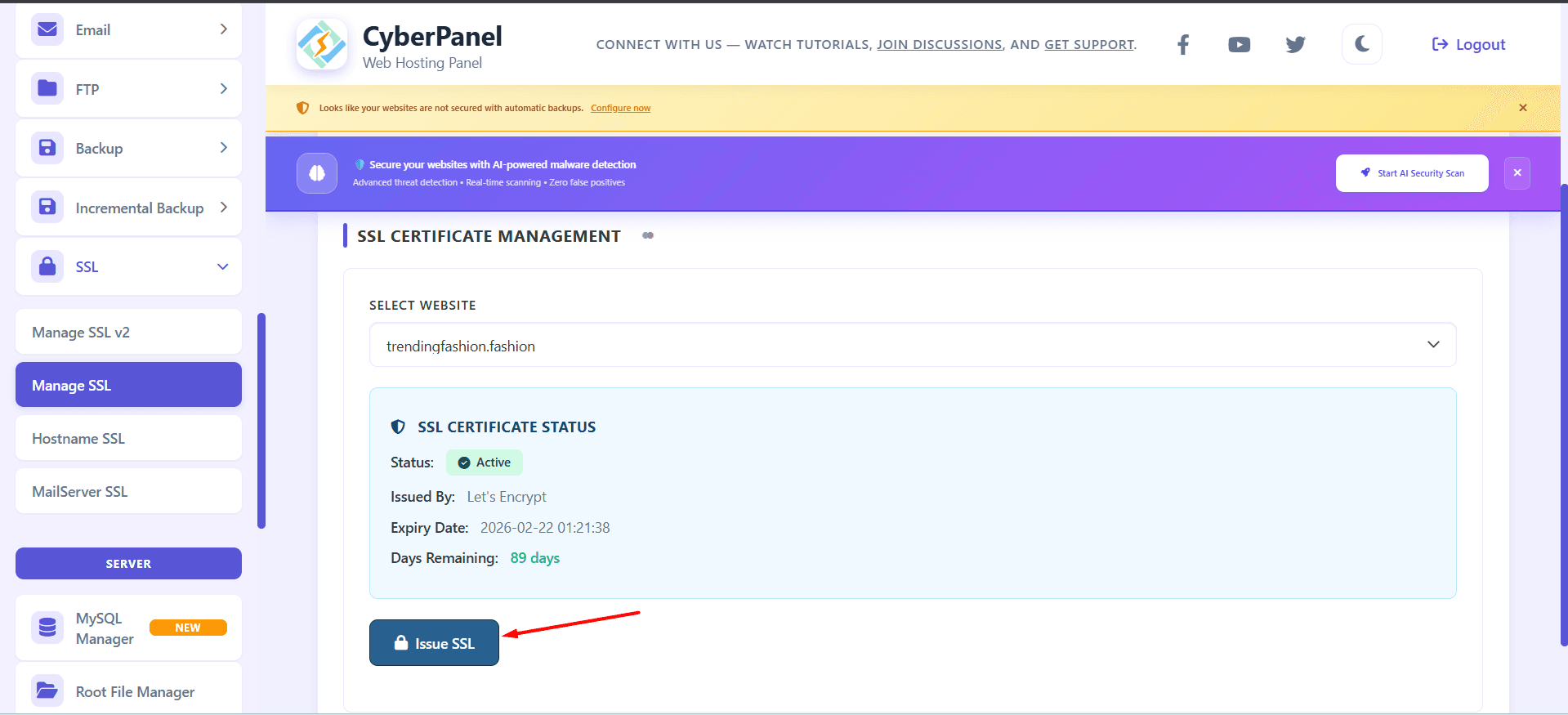Toggle dark mode with the moon button
This screenshot has width=1568, height=715.
tap(1361, 44)
